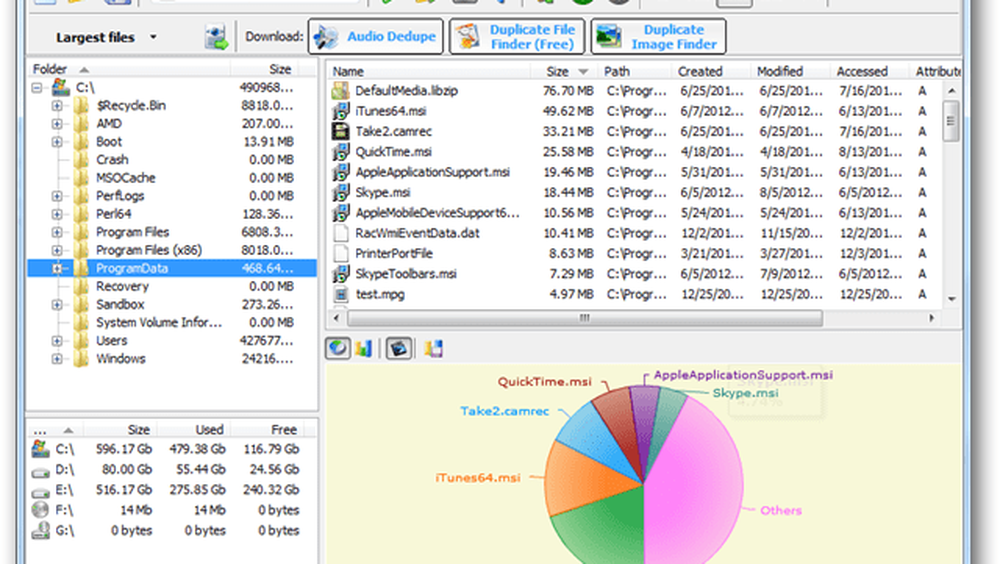This screenshot has height=564, width=1000.
Task: Expand the Windows folder tree node
Action: pyautogui.click(x=57, y=359)
